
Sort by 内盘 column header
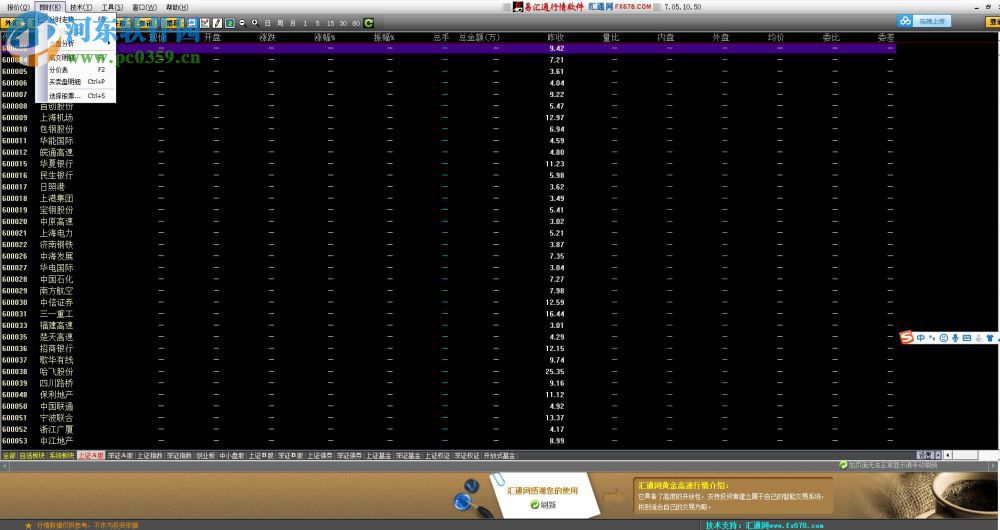[x=666, y=38]
